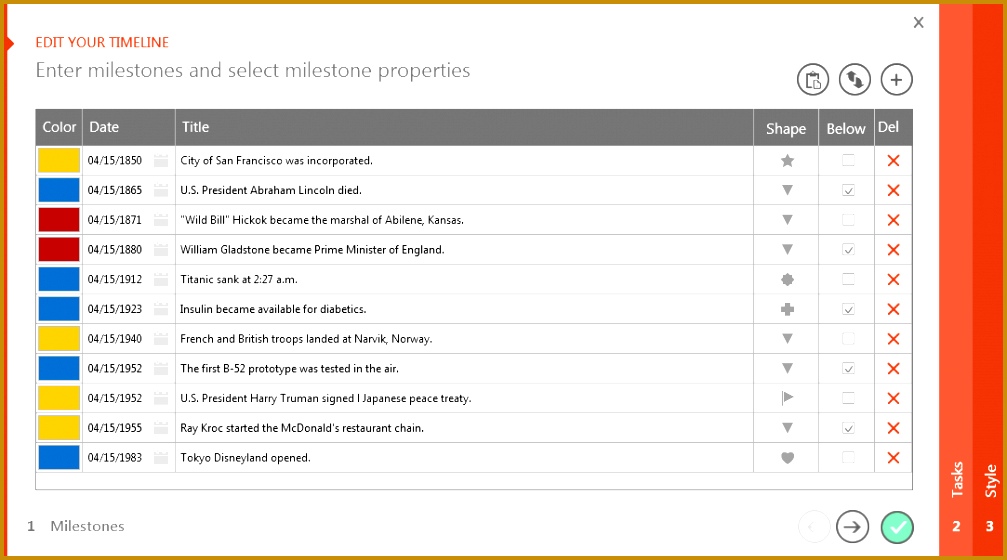Image resolution: width=1007 pixels, height=560 pixels.
Task: Open calendar picker for 04/15/1850 date
Action: click(x=161, y=161)
